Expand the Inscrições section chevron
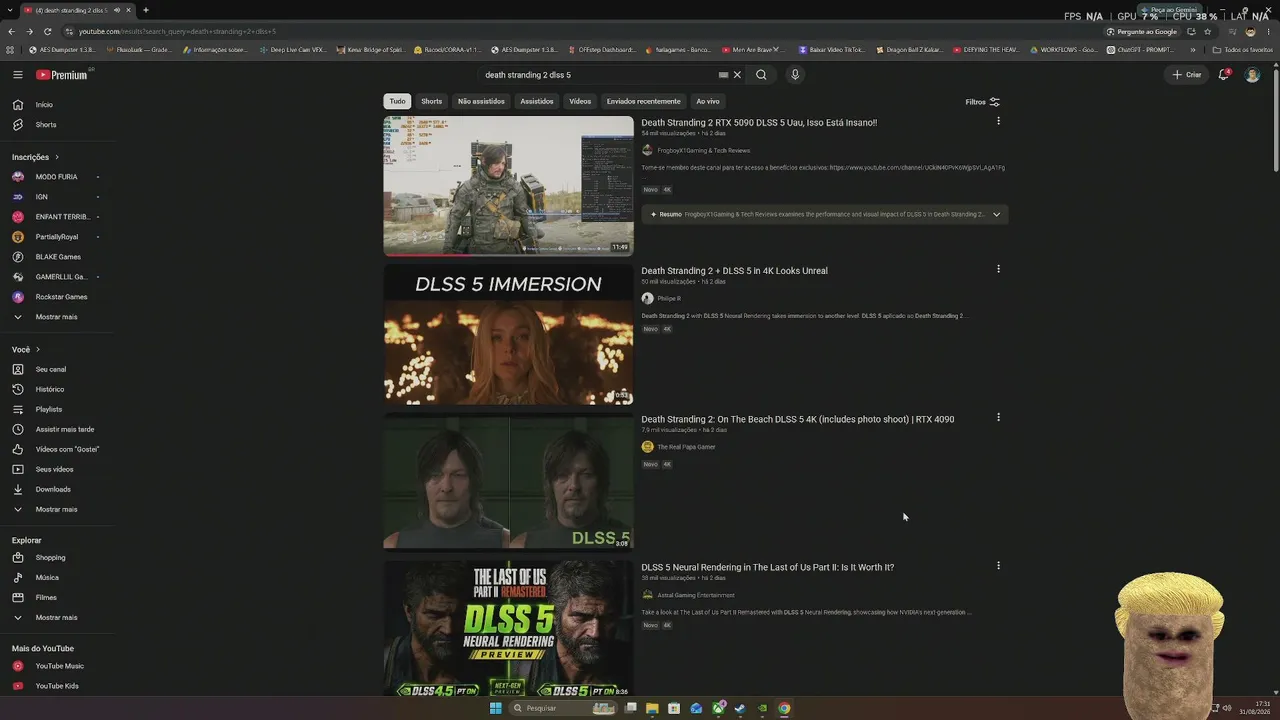The width and height of the screenshot is (1280, 720). click(x=57, y=157)
